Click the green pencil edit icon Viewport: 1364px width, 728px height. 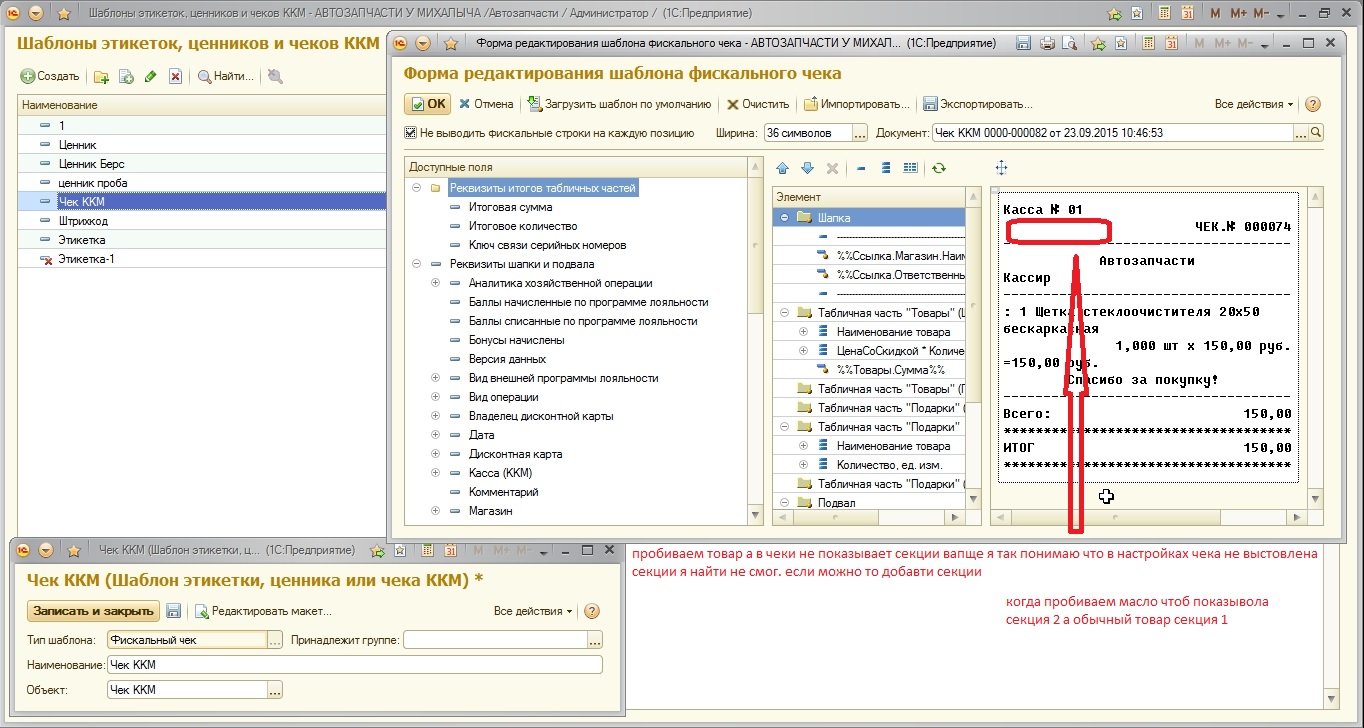pyautogui.click(x=151, y=77)
